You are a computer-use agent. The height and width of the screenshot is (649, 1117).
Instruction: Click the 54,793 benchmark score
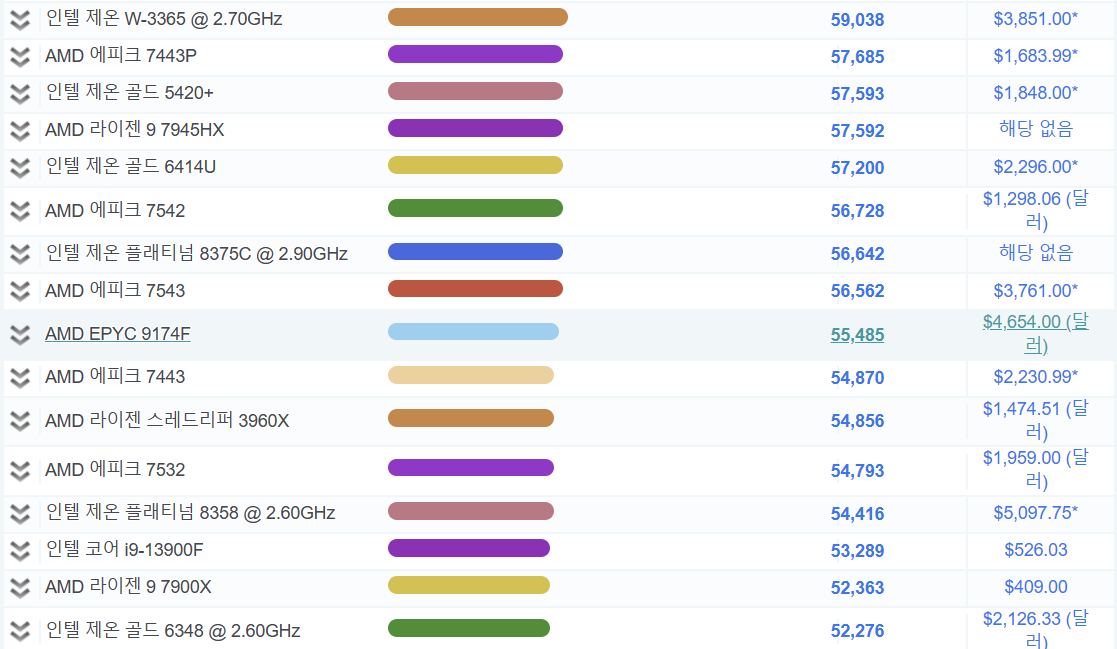pyautogui.click(x=857, y=471)
